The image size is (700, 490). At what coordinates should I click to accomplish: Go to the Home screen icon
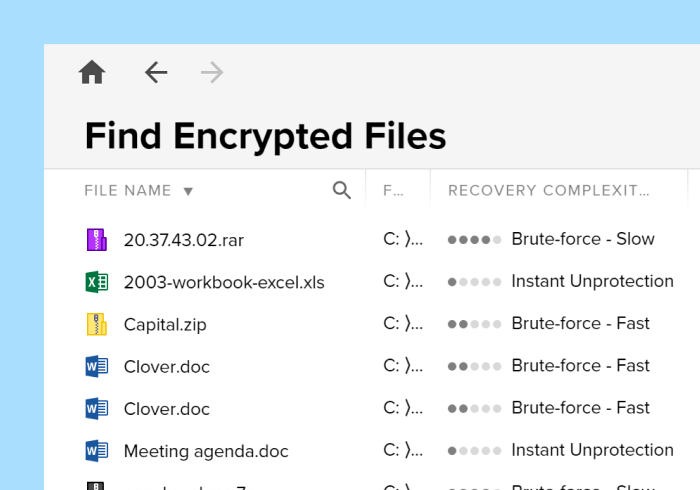(92, 72)
